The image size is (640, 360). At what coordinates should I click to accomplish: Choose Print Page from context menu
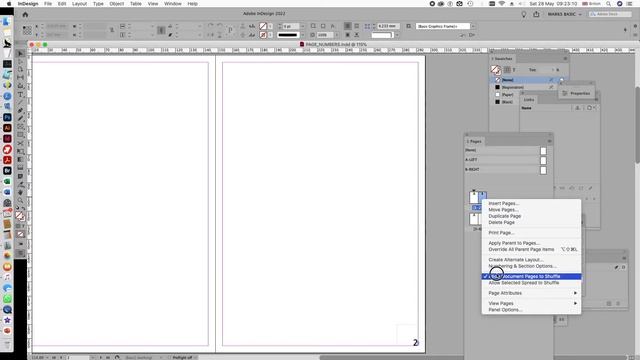click(531, 233)
